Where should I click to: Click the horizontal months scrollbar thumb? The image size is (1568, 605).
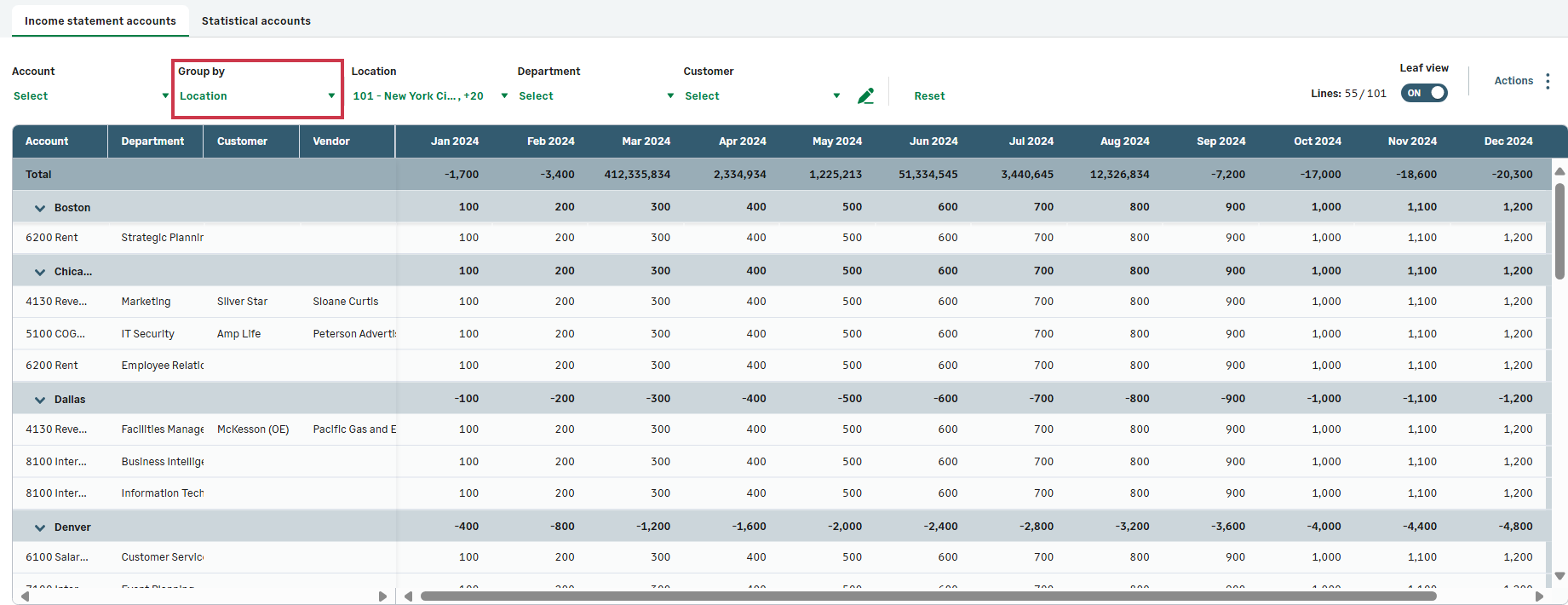tap(928, 596)
